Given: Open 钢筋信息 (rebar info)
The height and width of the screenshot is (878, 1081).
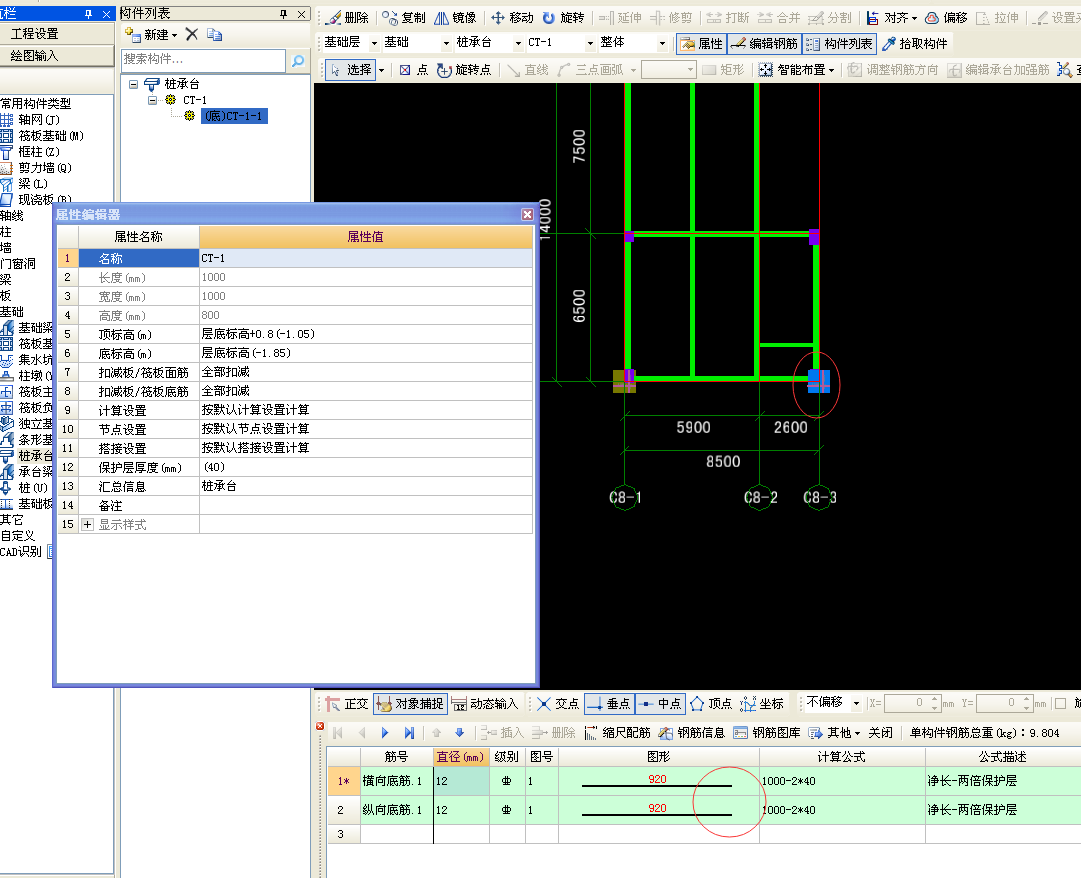Looking at the screenshot, I should [x=691, y=733].
